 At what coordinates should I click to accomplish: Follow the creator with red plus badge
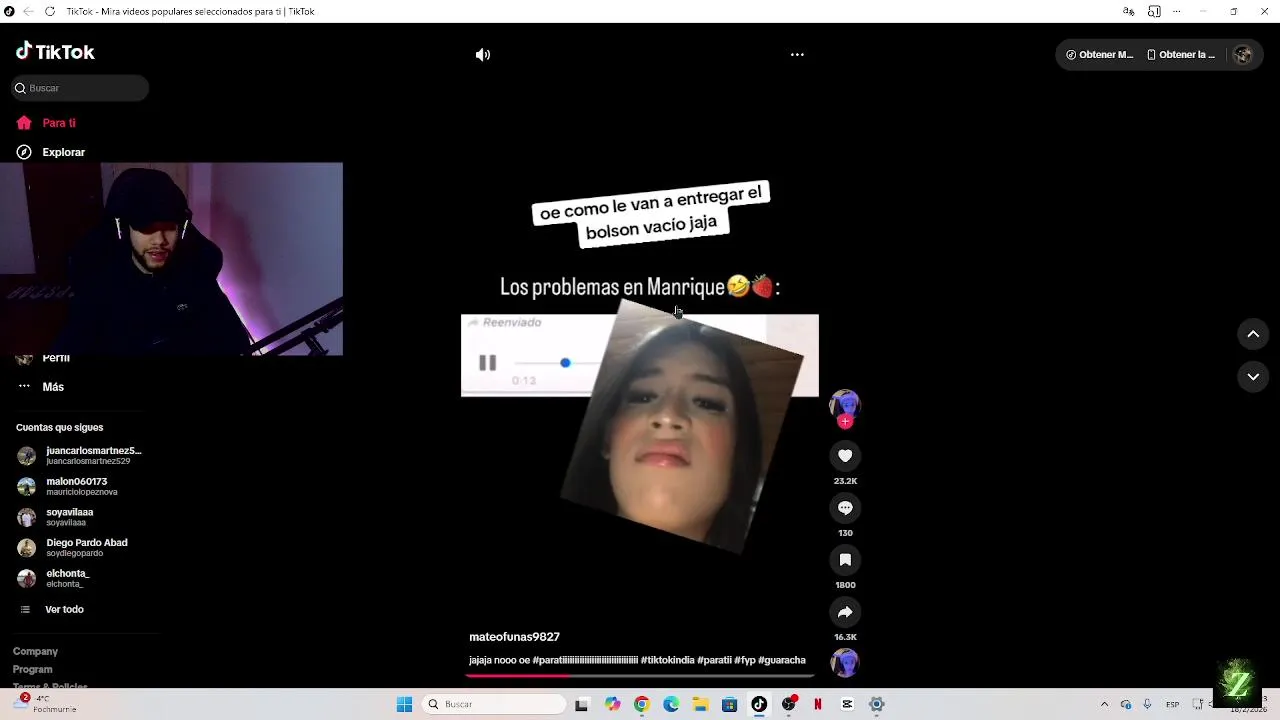coord(845,422)
